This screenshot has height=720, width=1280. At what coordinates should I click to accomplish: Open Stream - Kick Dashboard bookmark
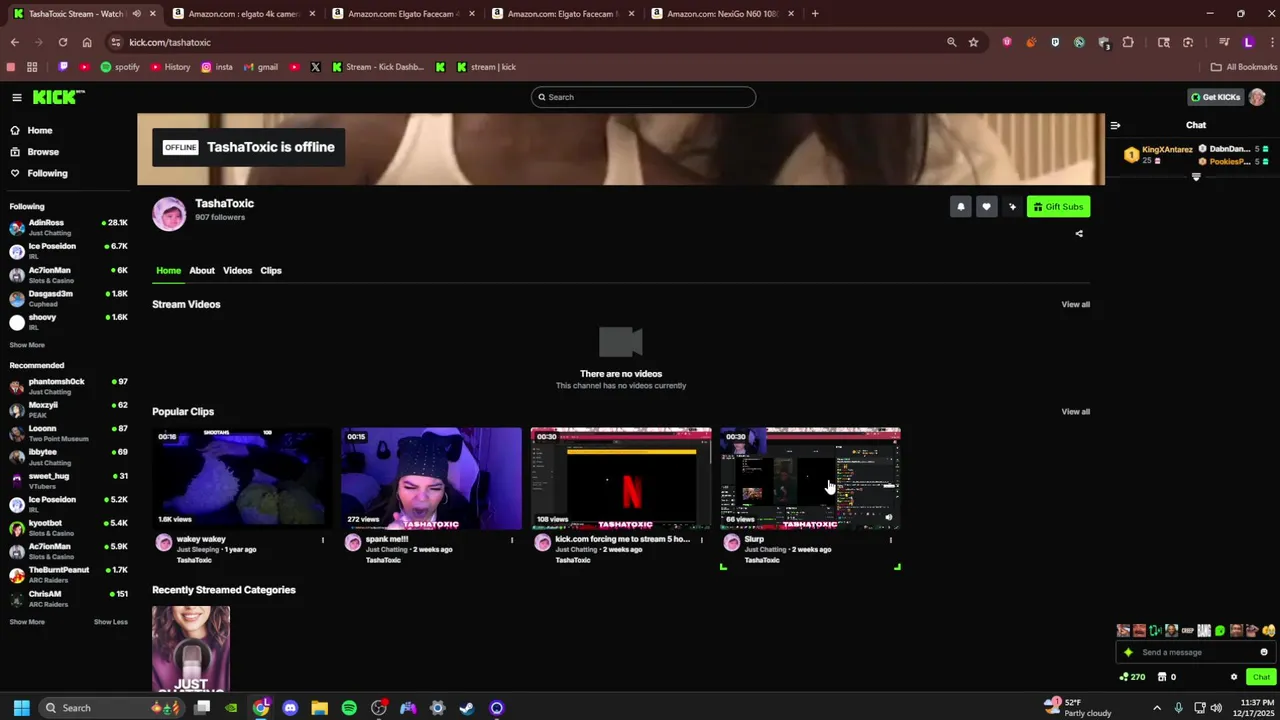[x=378, y=67]
